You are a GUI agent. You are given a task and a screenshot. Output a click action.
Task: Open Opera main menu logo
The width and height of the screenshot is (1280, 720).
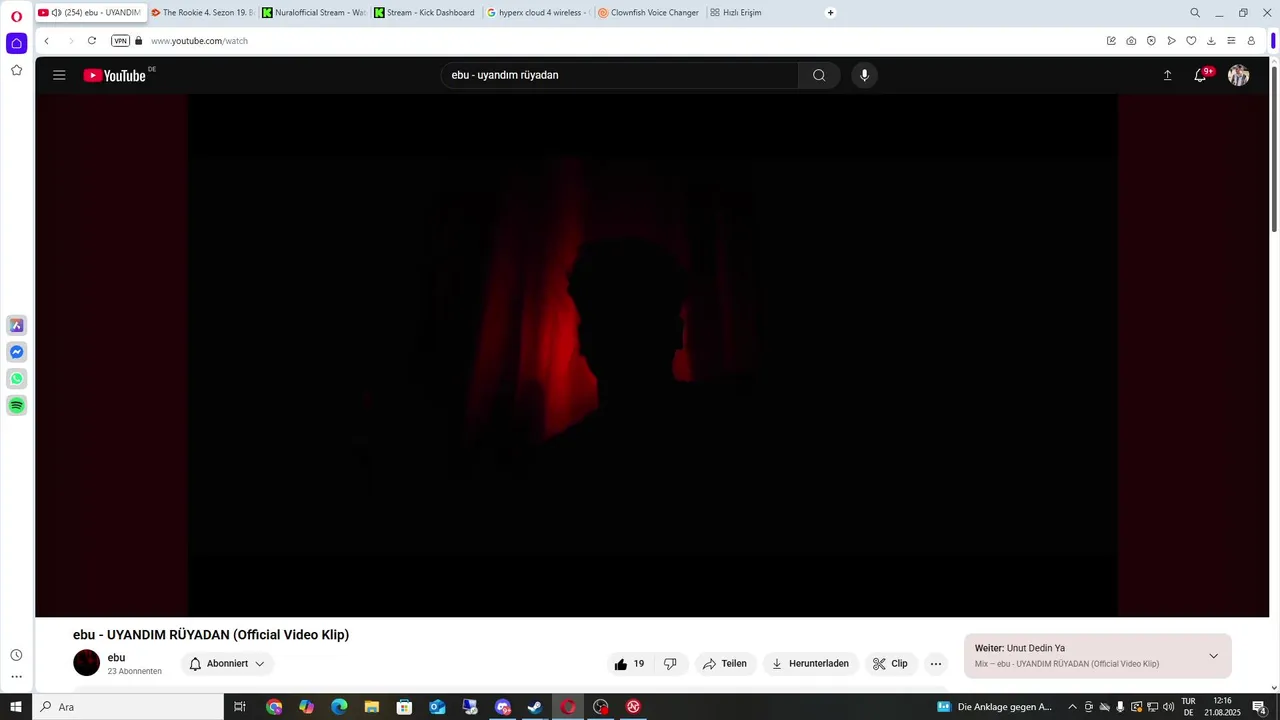coord(16,16)
